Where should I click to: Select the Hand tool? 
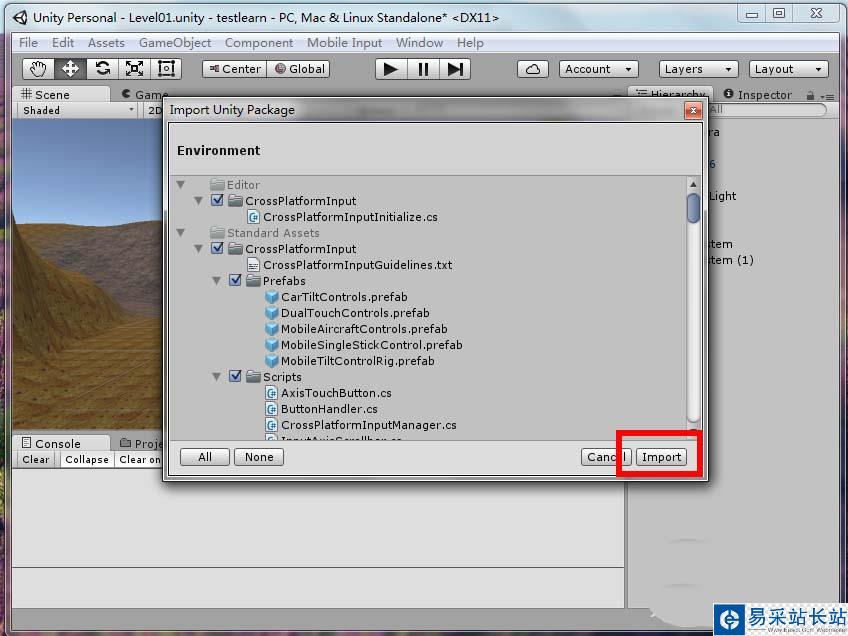(x=38, y=69)
